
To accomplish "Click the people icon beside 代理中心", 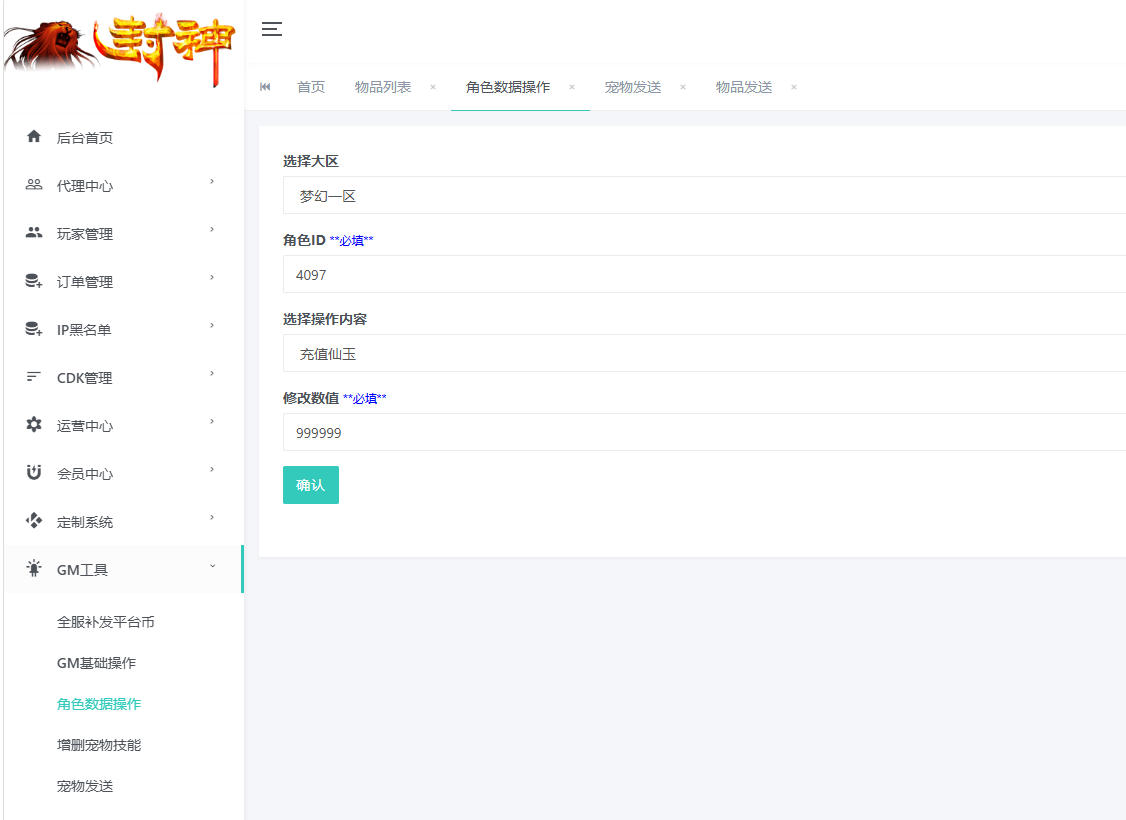I will 34,185.
